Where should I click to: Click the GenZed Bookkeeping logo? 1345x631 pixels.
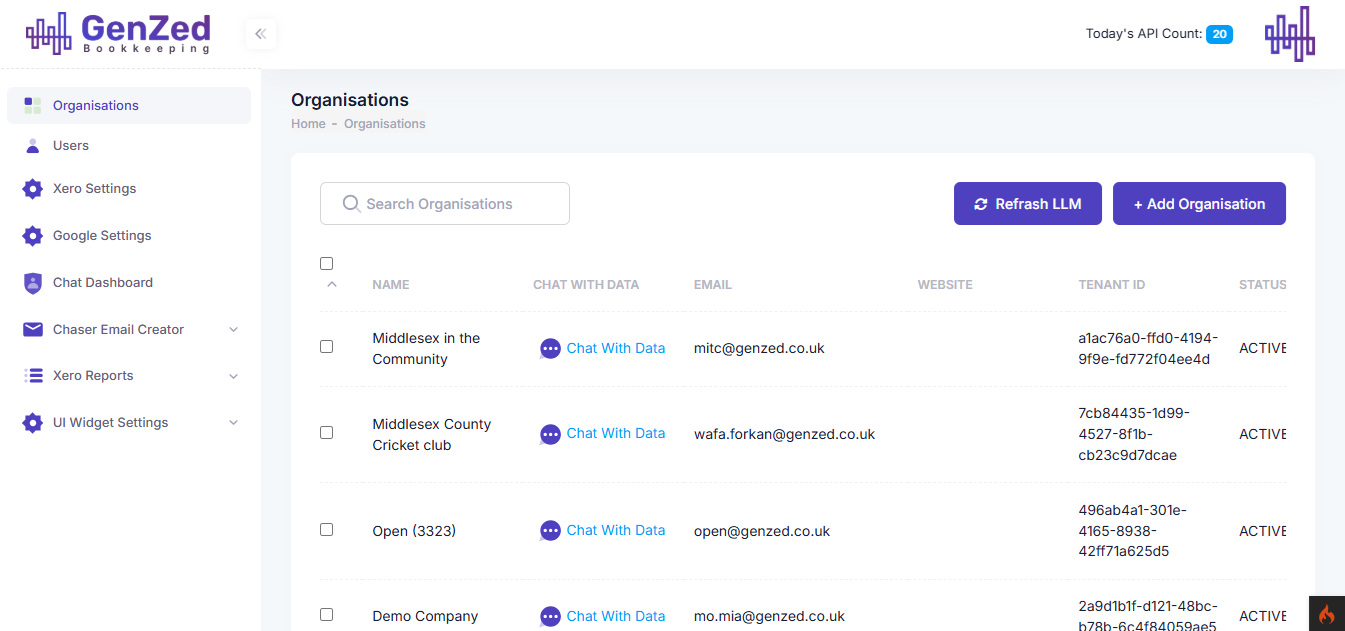(x=118, y=34)
